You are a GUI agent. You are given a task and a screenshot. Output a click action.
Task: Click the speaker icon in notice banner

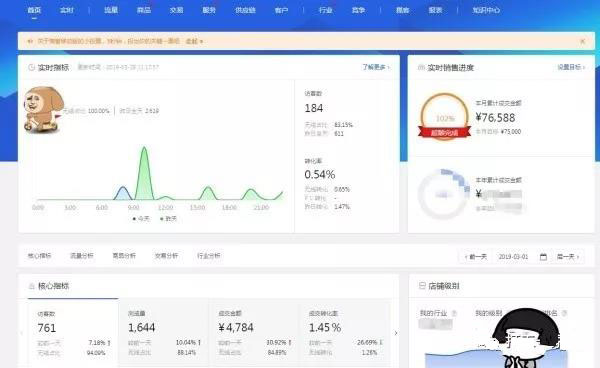30,41
